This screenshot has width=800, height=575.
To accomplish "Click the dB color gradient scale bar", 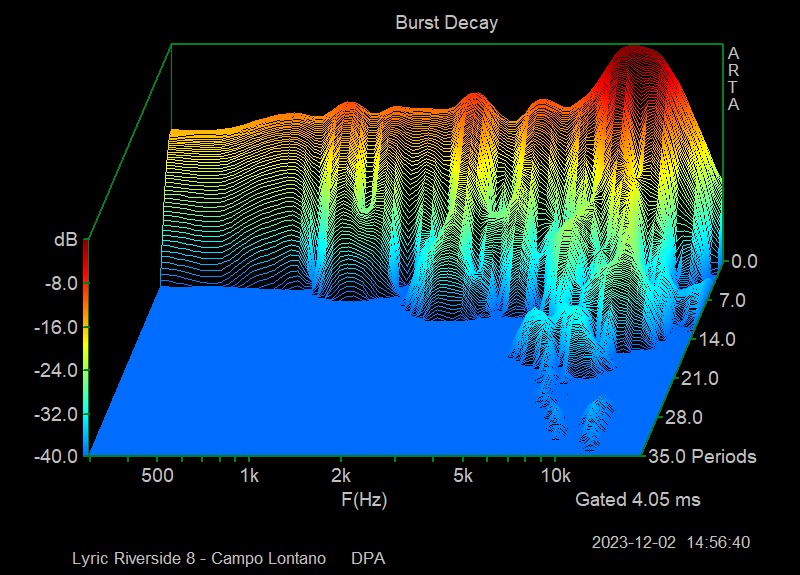I will coord(86,347).
